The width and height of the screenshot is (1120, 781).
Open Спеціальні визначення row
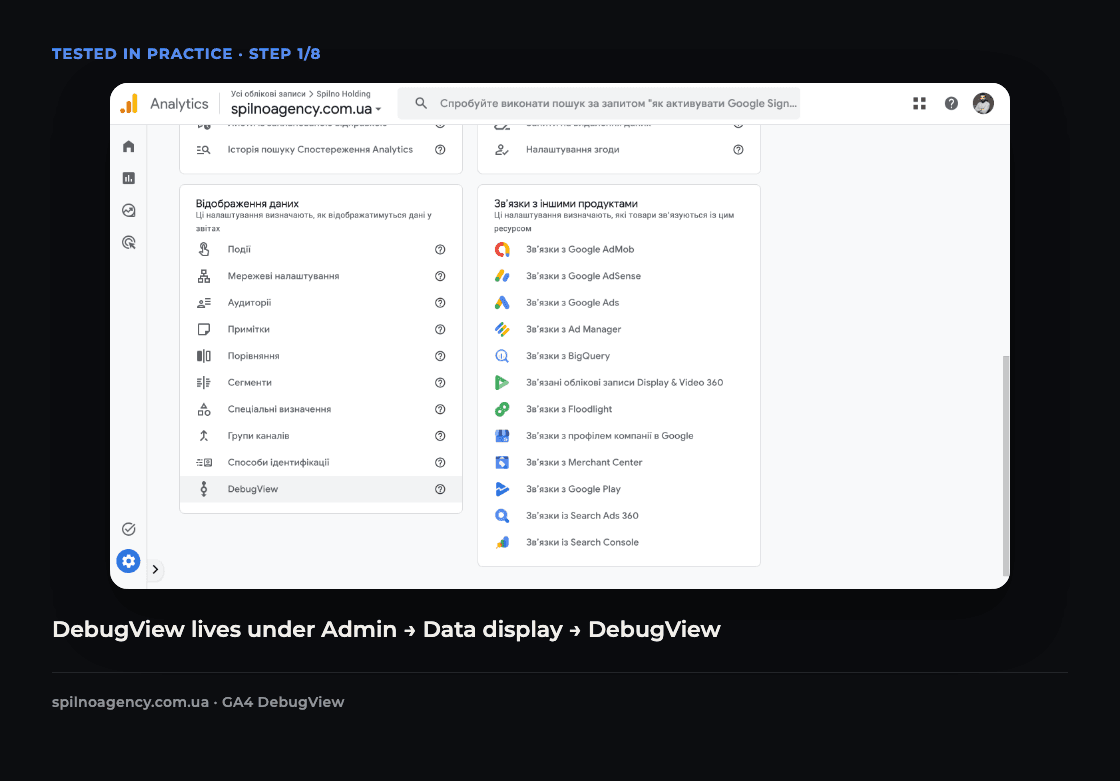click(321, 409)
